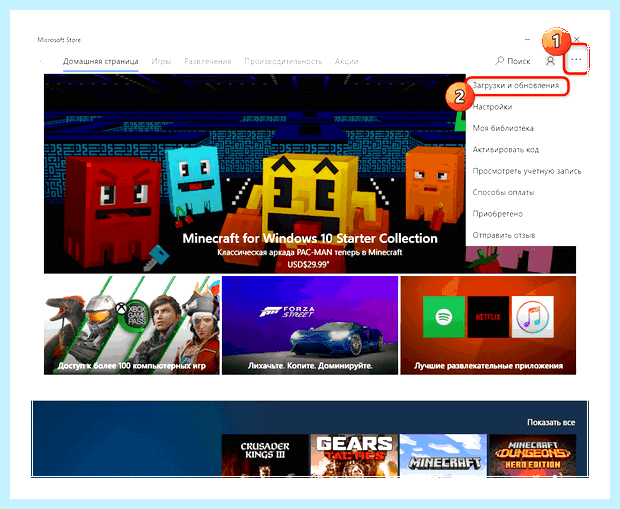This screenshot has height=509, width=620.
Task: Open Minecraft Starter Collection hero banner
Action: point(255,174)
